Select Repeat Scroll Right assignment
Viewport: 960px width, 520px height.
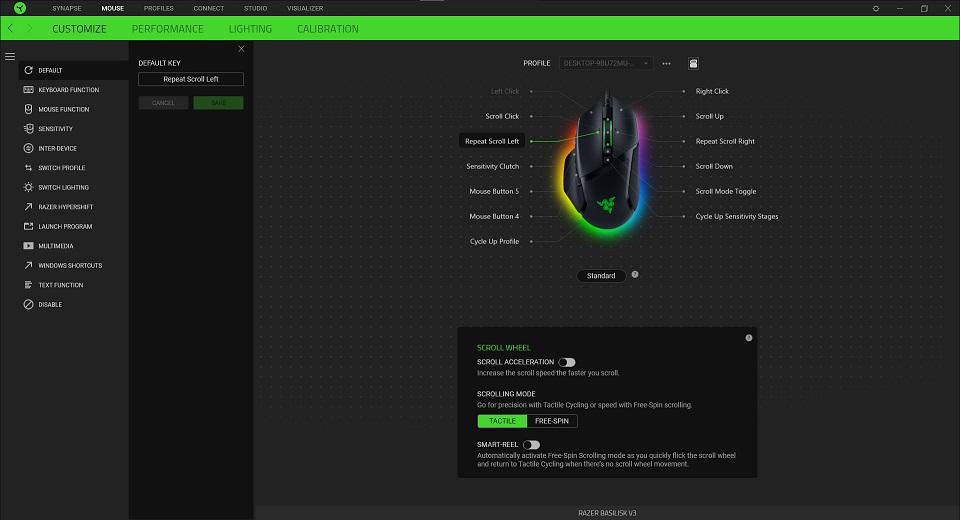725,141
